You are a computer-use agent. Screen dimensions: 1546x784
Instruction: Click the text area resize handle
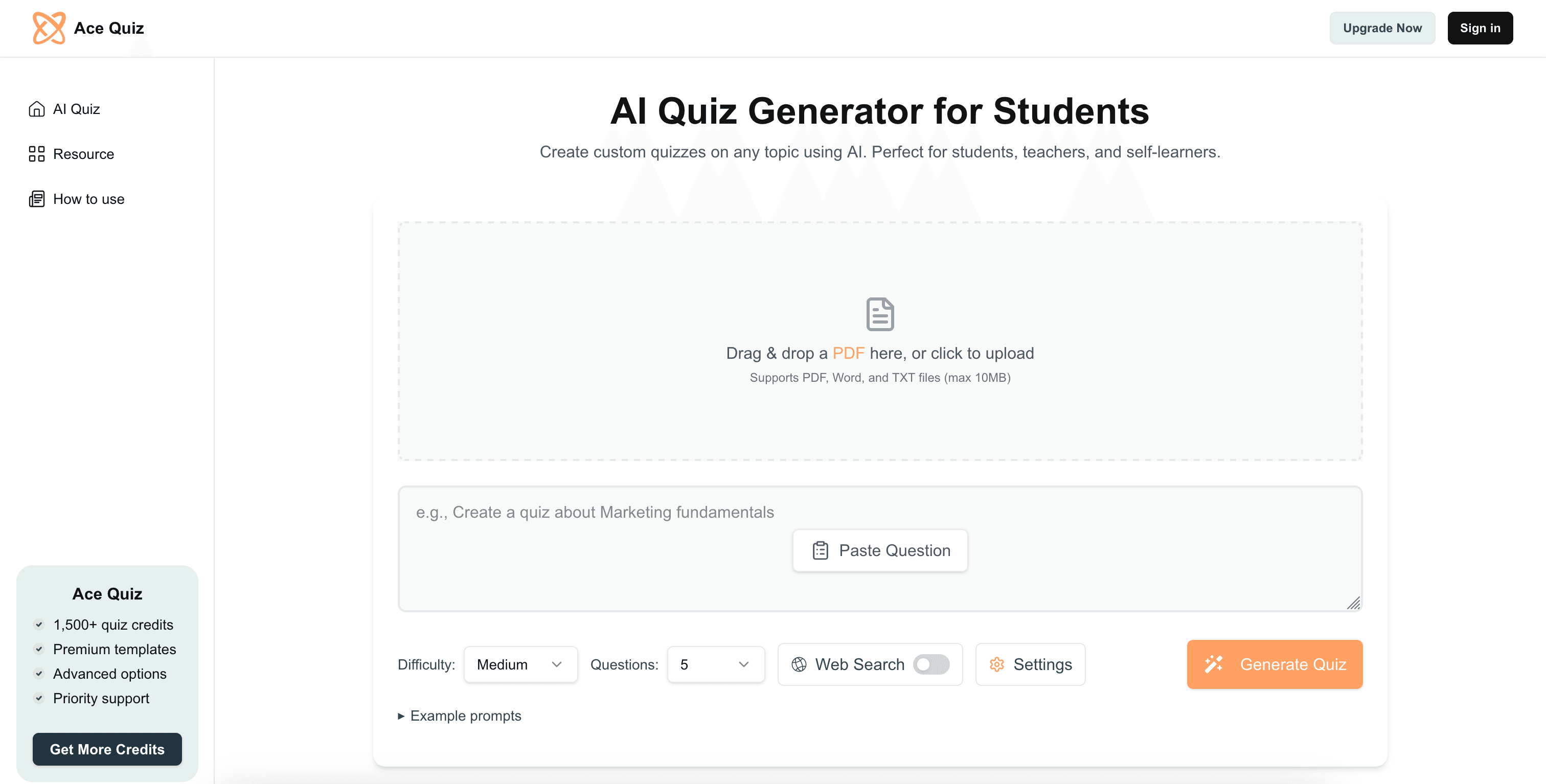pyautogui.click(x=1353, y=603)
